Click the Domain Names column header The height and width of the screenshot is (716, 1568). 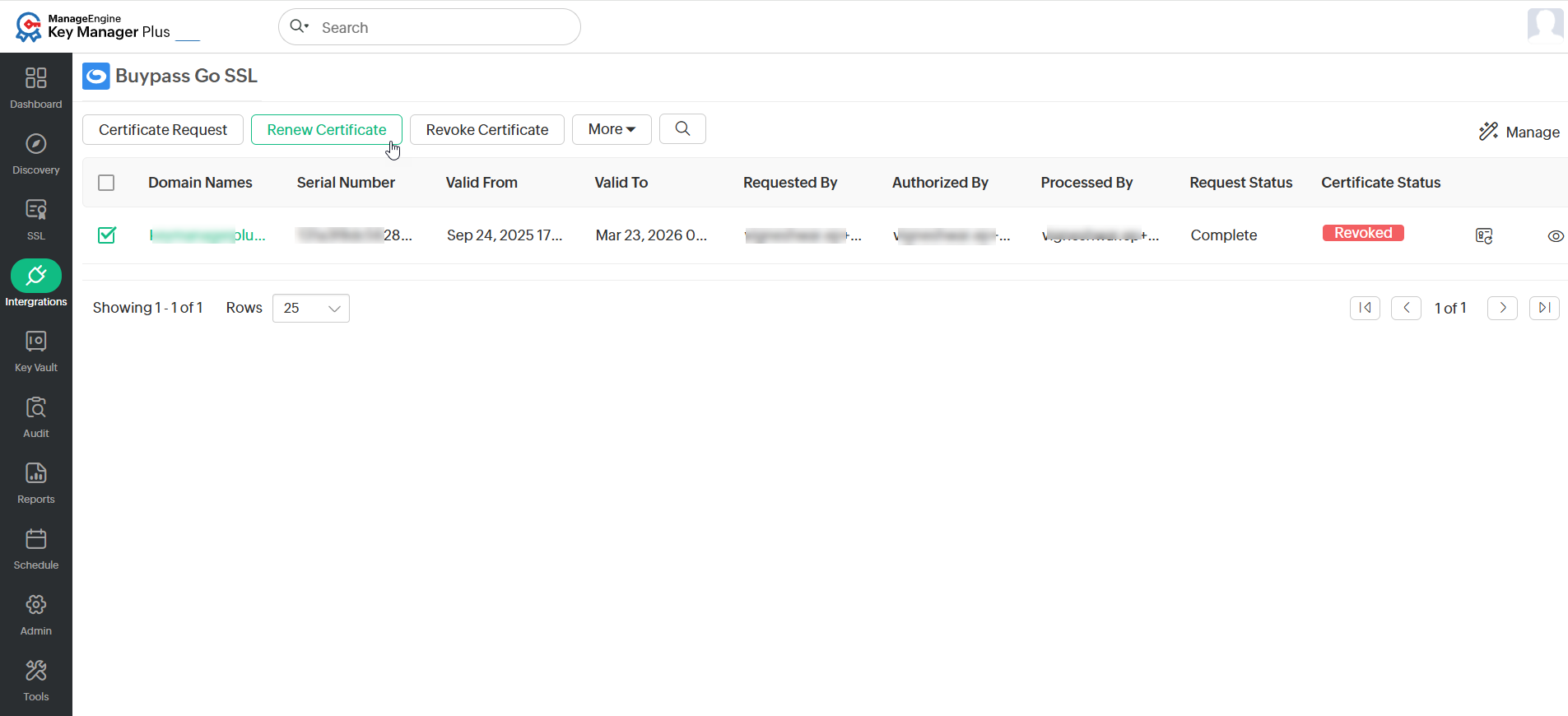click(200, 183)
